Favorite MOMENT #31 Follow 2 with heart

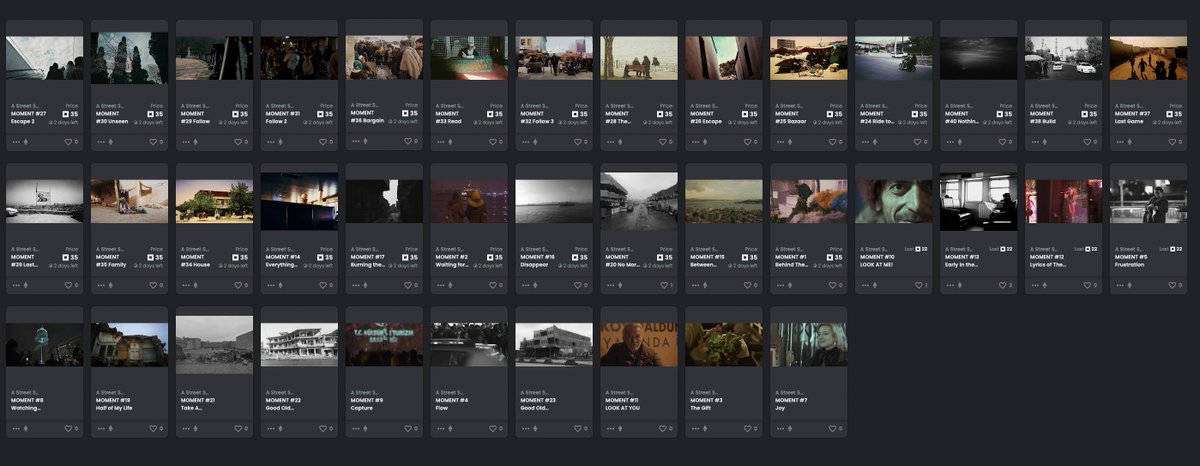pyautogui.click(x=324, y=142)
